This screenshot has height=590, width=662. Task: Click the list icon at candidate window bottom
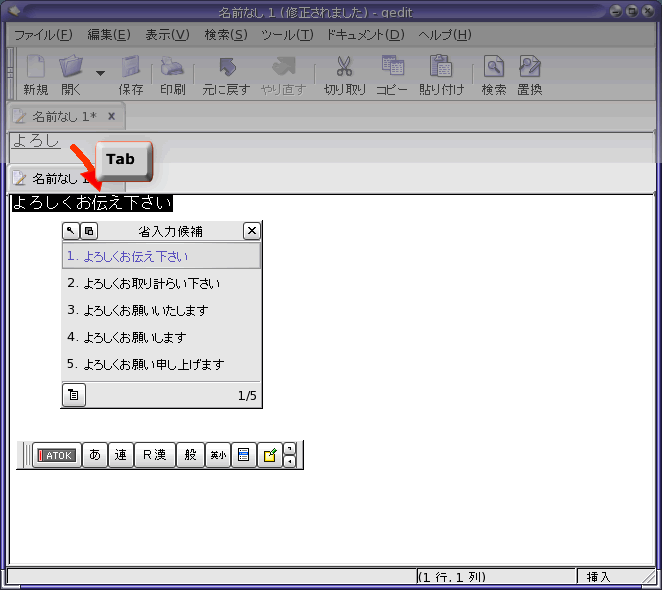click(x=74, y=395)
